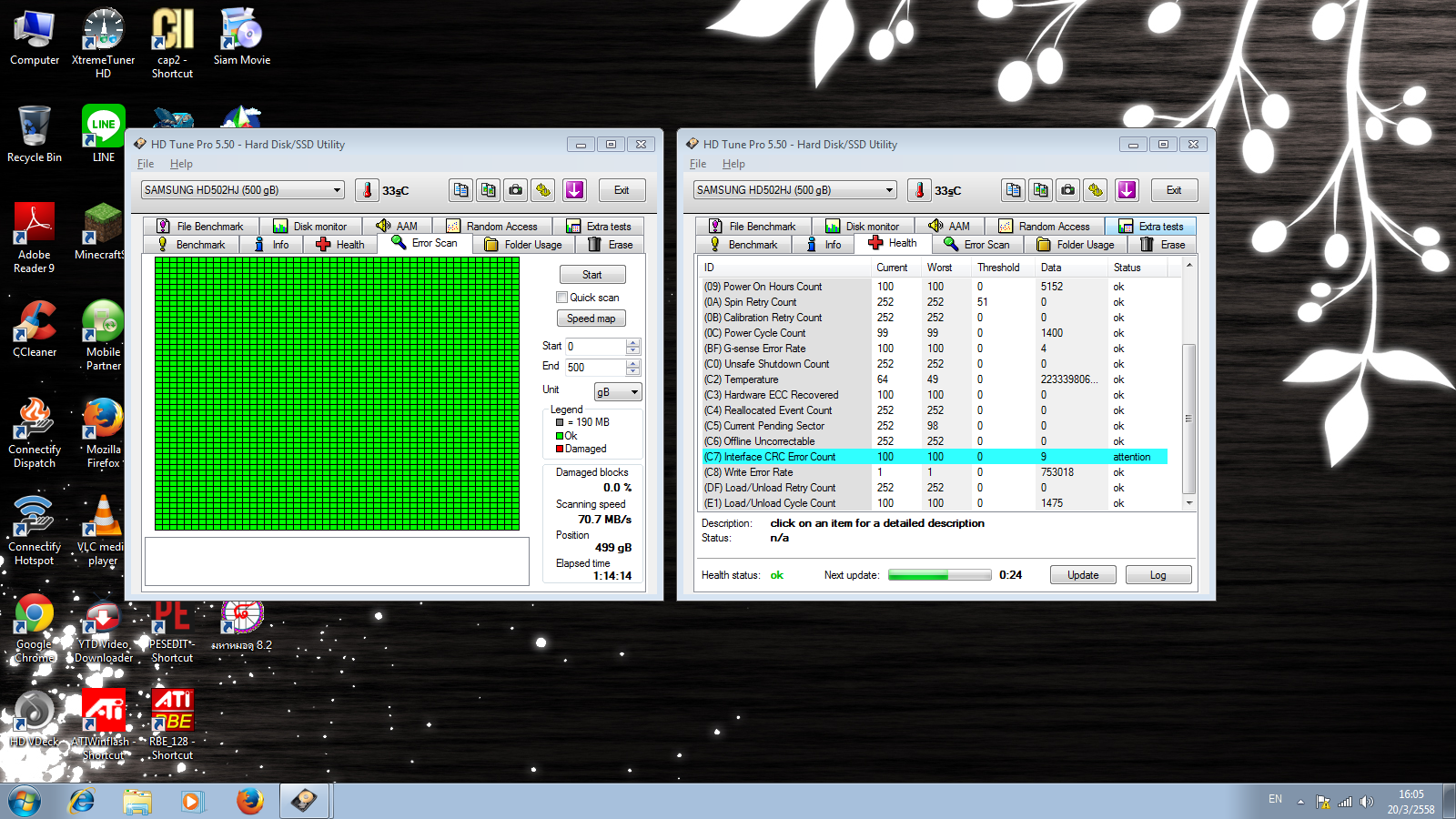Open Disk monitor tab in Health window
This screenshot has width=1456, height=819.
(x=863, y=227)
